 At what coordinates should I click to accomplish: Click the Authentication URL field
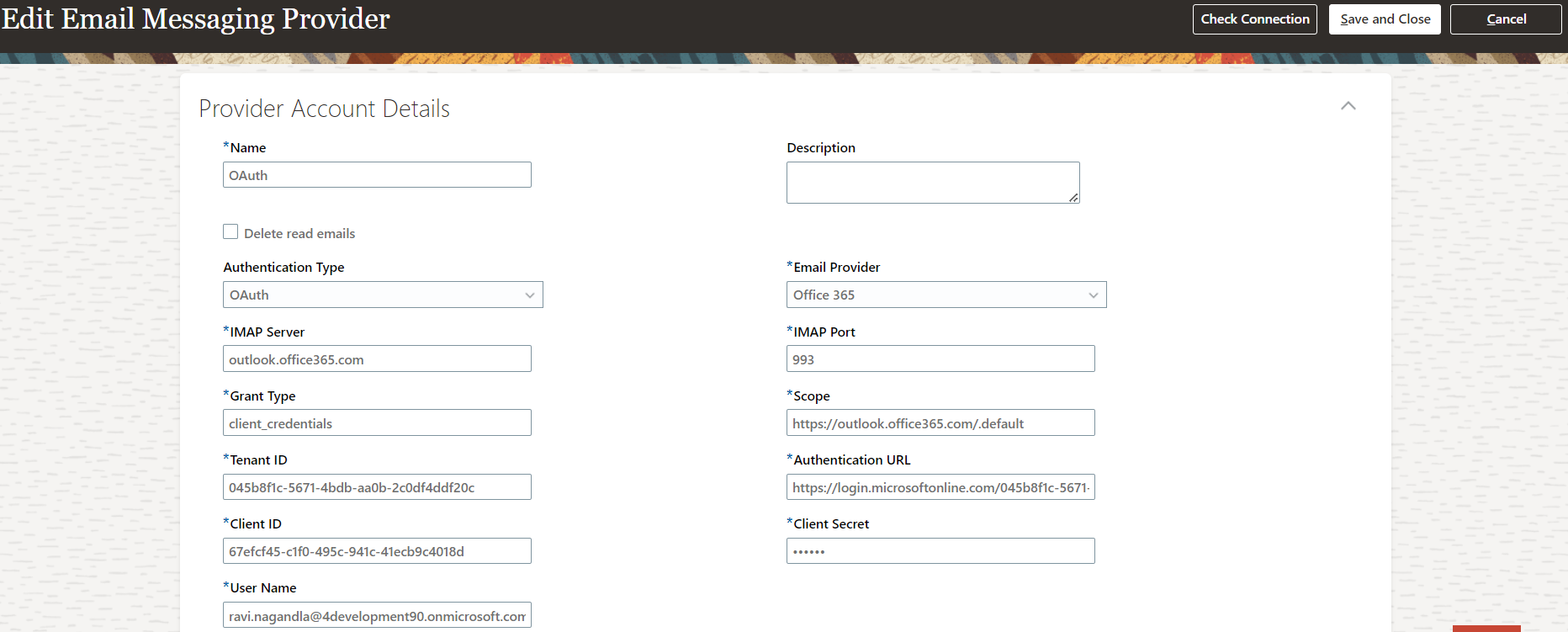click(x=940, y=487)
